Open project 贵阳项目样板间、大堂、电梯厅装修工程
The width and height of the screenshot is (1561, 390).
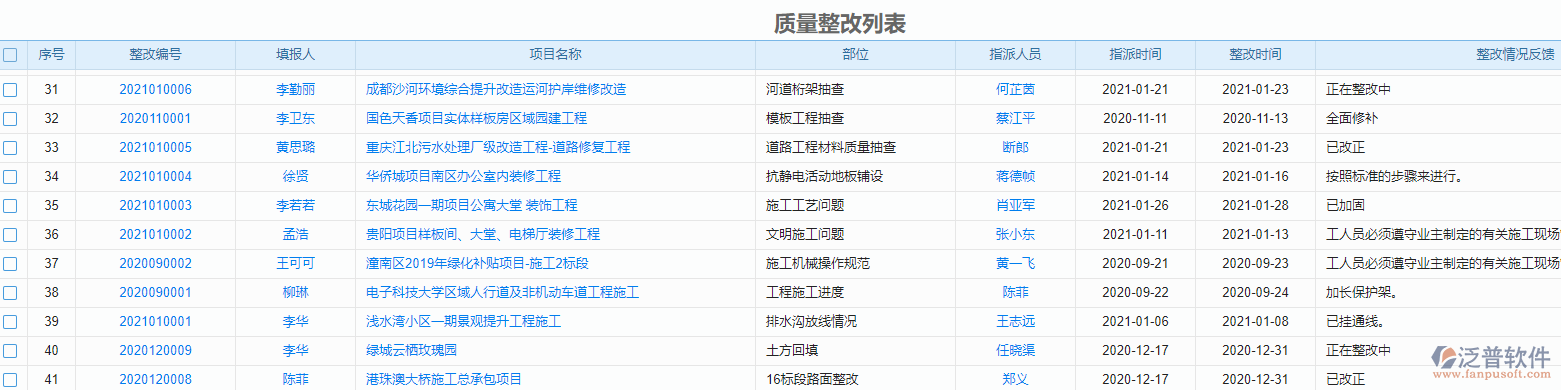tap(483, 235)
